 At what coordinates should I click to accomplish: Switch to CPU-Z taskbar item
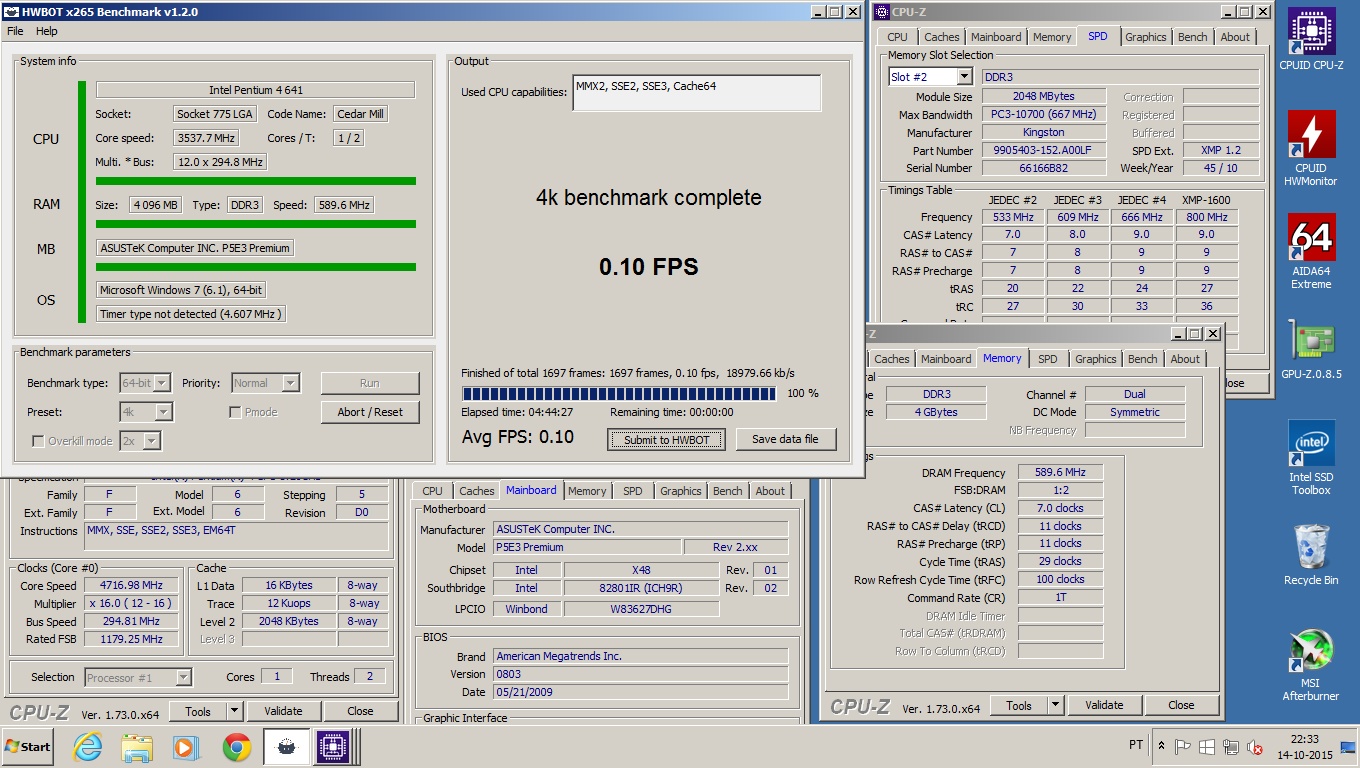[x=334, y=747]
